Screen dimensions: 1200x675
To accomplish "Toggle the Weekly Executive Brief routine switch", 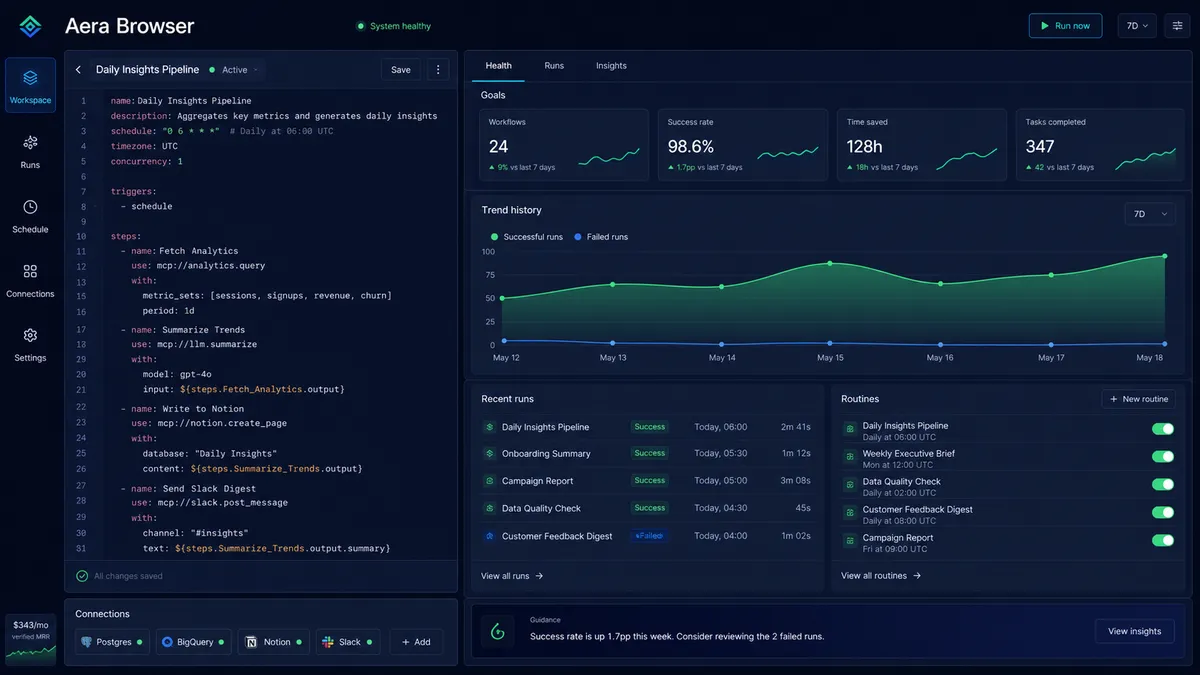I will [x=1163, y=457].
